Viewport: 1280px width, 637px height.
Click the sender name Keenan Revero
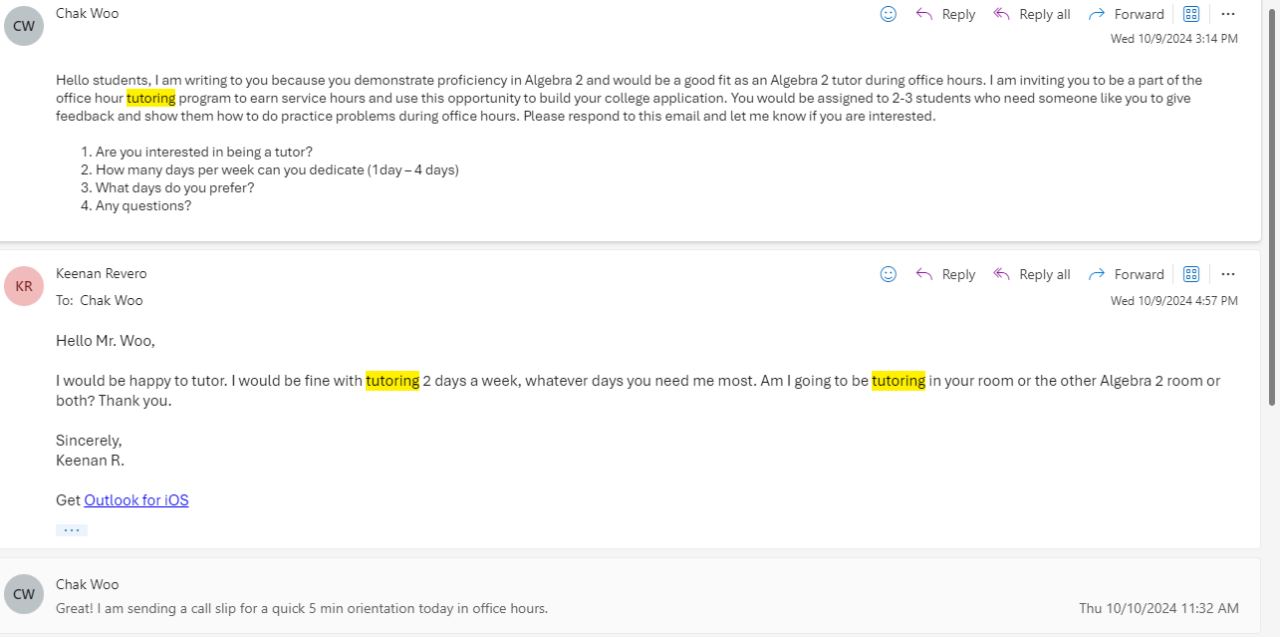tap(101, 273)
